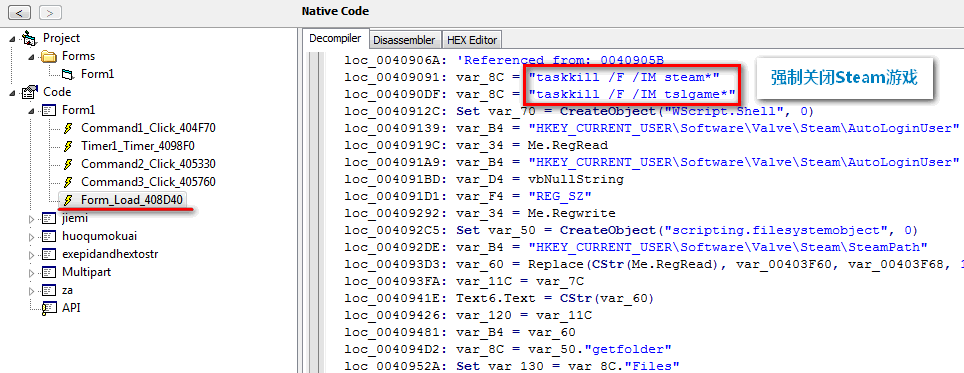Select Command3_Click_405760 procedure entry
Viewport: 964px width, 373px height.
148,182
